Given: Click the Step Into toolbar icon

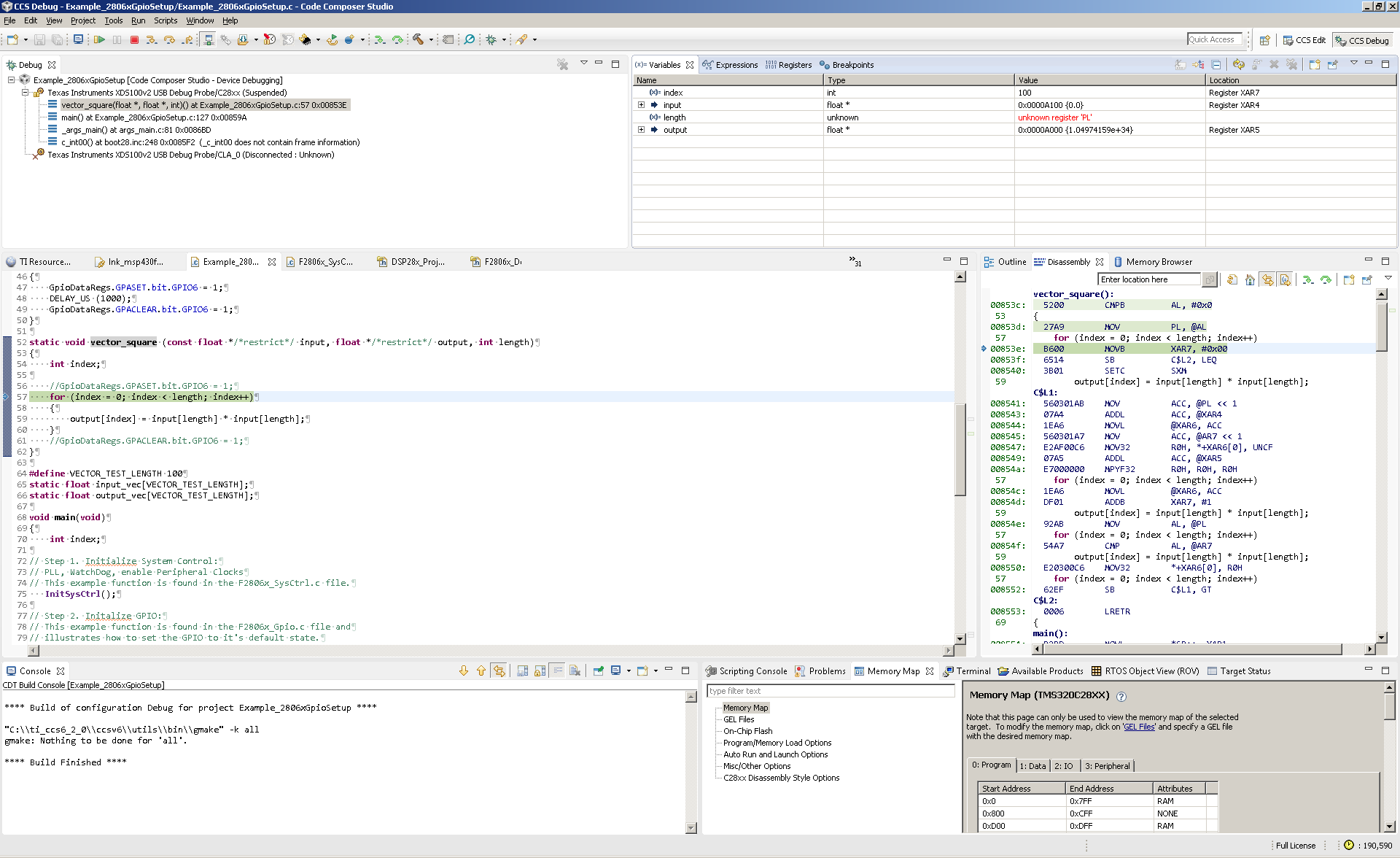Looking at the screenshot, I should click(x=151, y=40).
